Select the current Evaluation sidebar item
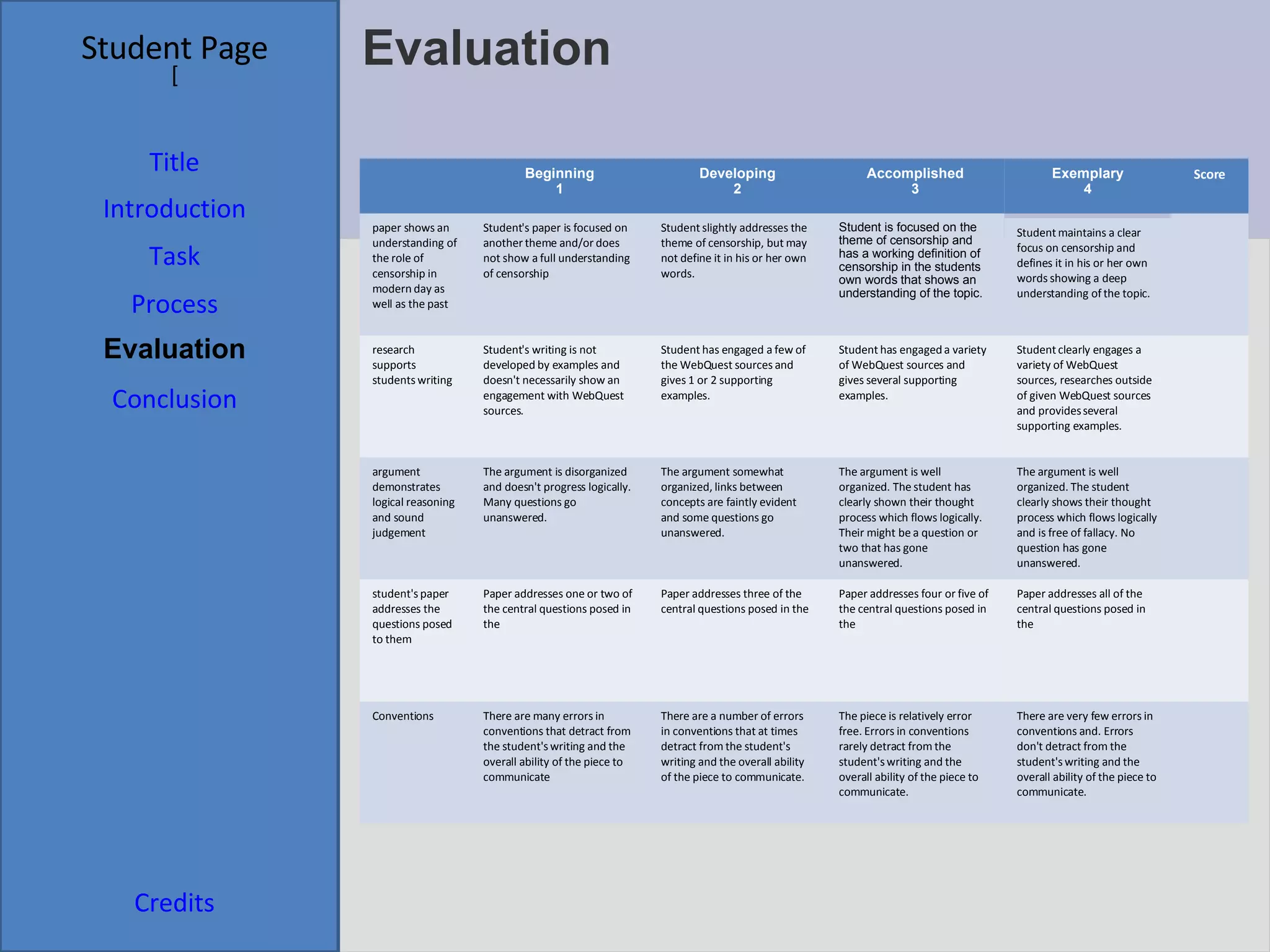Screen dimensions: 1270x952 point(174,349)
